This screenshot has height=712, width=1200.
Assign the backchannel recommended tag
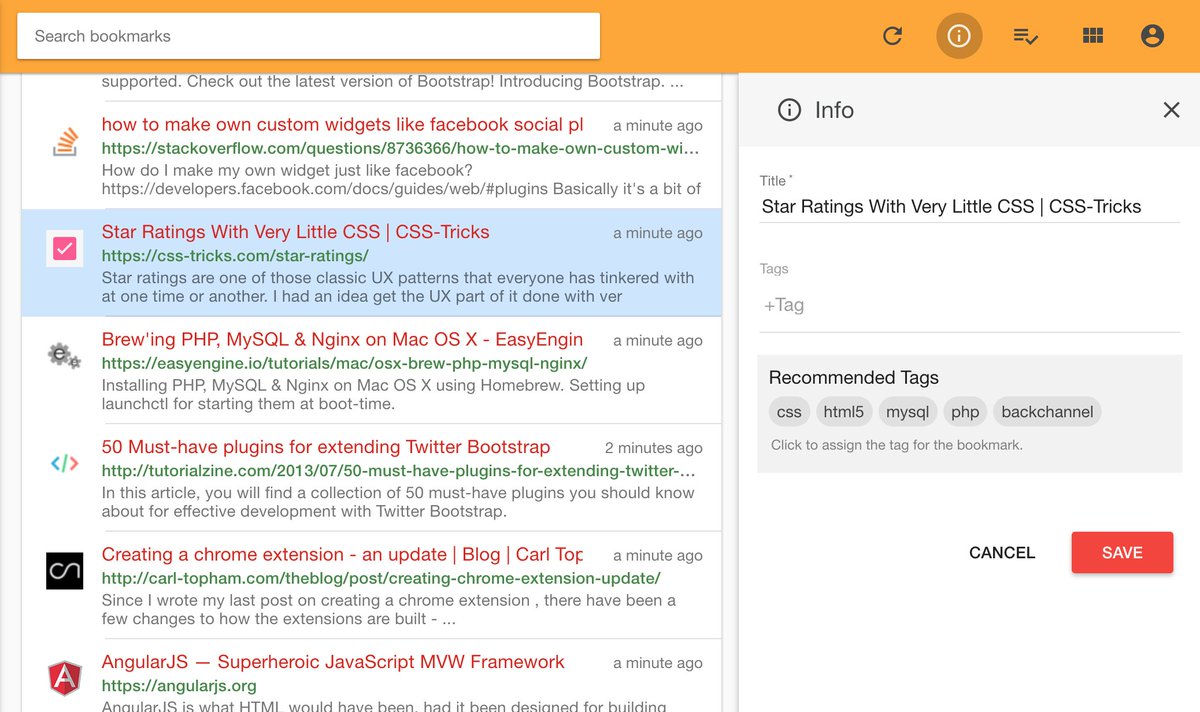click(x=1047, y=412)
